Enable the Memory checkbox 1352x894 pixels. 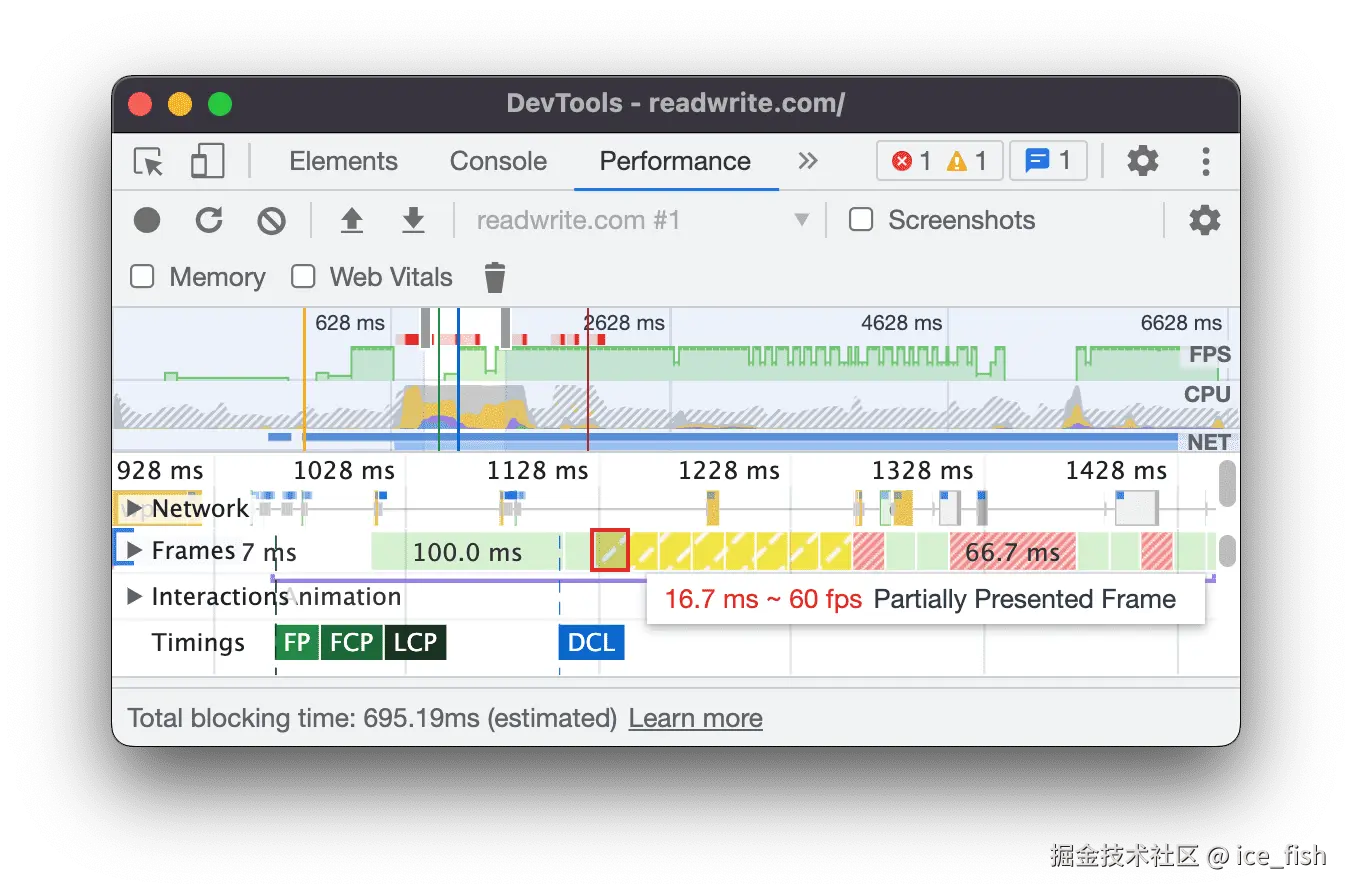pos(143,277)
